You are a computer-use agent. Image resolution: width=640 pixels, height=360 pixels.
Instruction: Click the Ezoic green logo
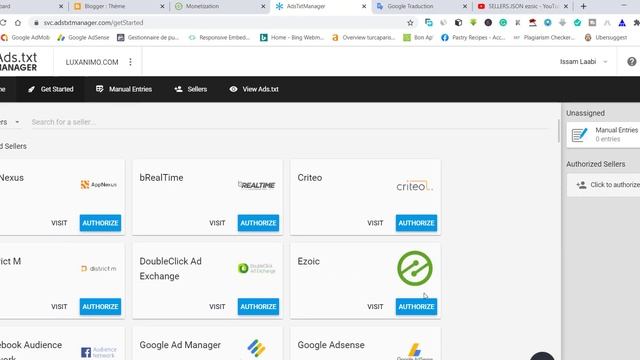(415, 268)
